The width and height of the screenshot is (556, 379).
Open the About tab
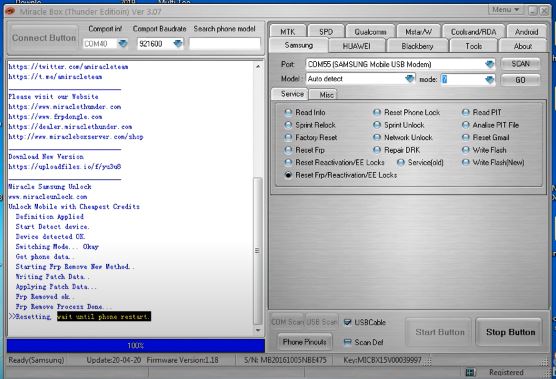point(523,46)
